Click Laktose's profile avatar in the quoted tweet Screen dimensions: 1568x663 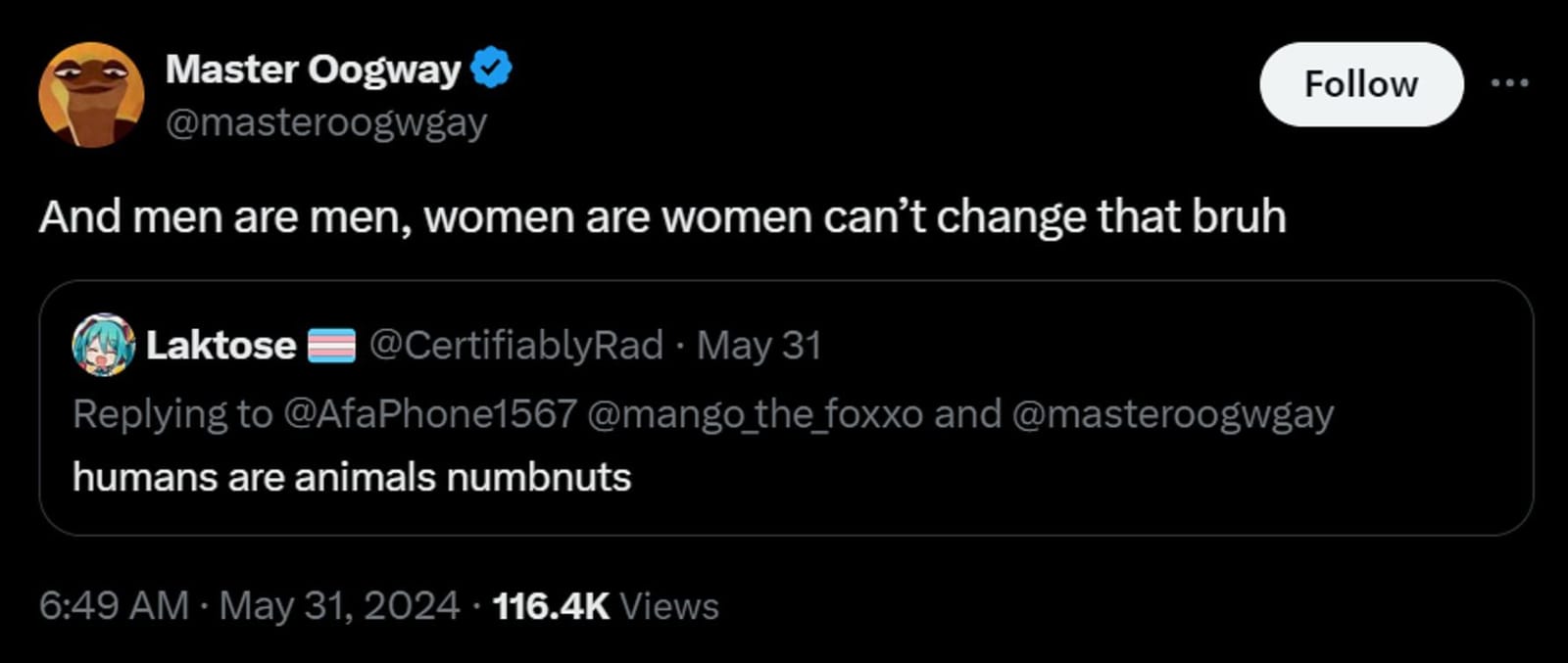coord(103,345)
